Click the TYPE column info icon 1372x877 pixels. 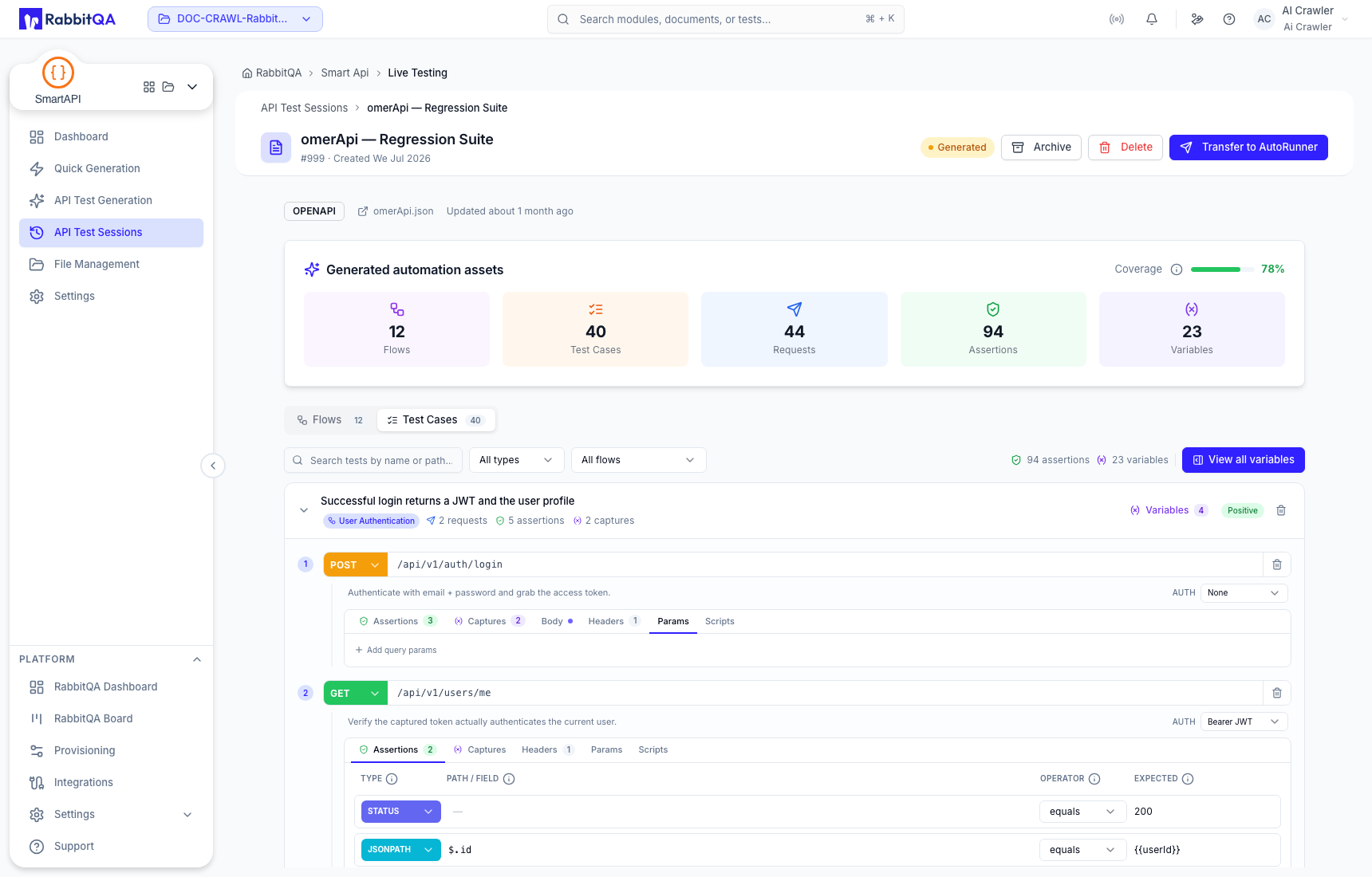[392, 779]
